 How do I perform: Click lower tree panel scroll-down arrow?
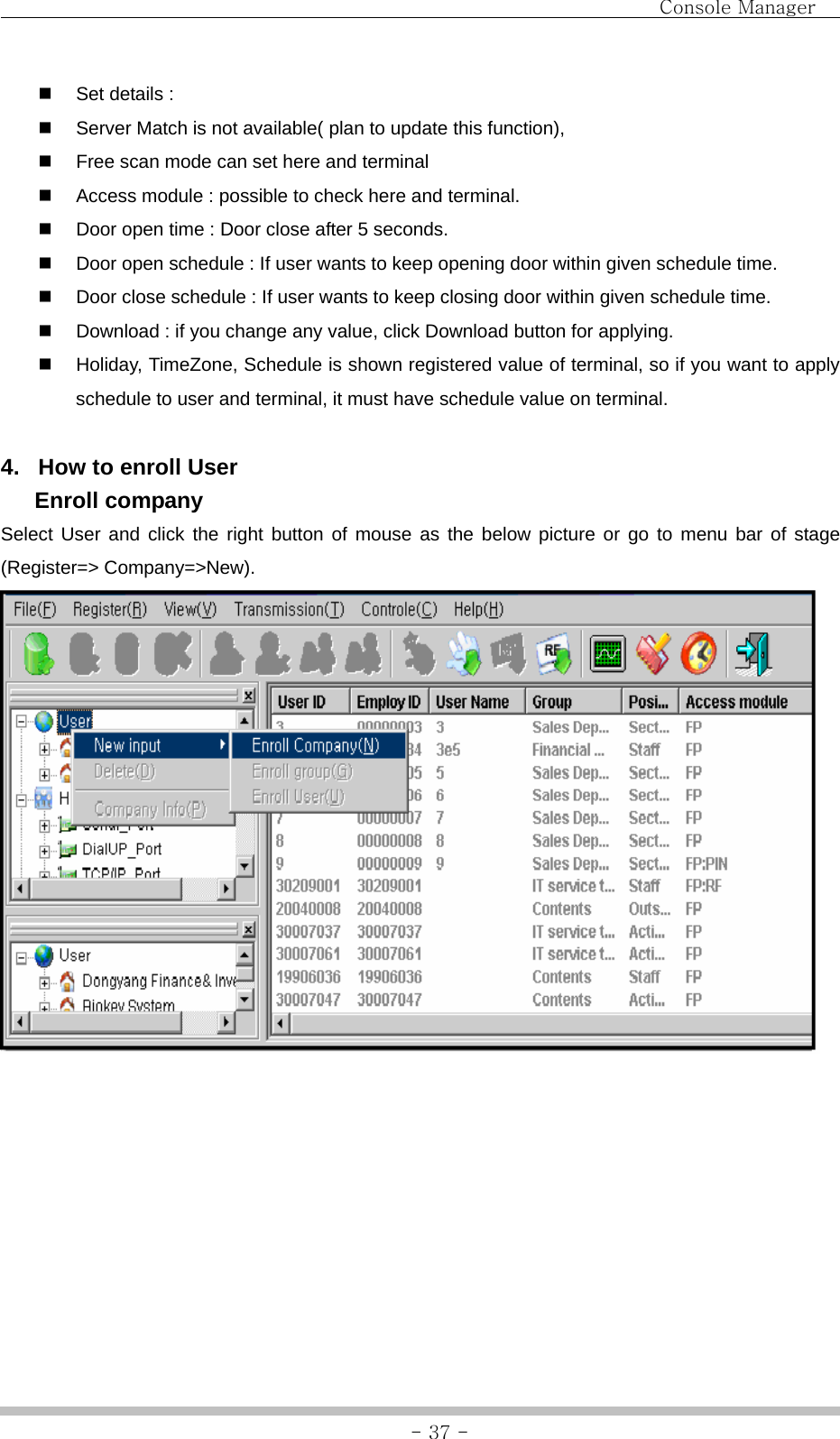[245, 1000]
